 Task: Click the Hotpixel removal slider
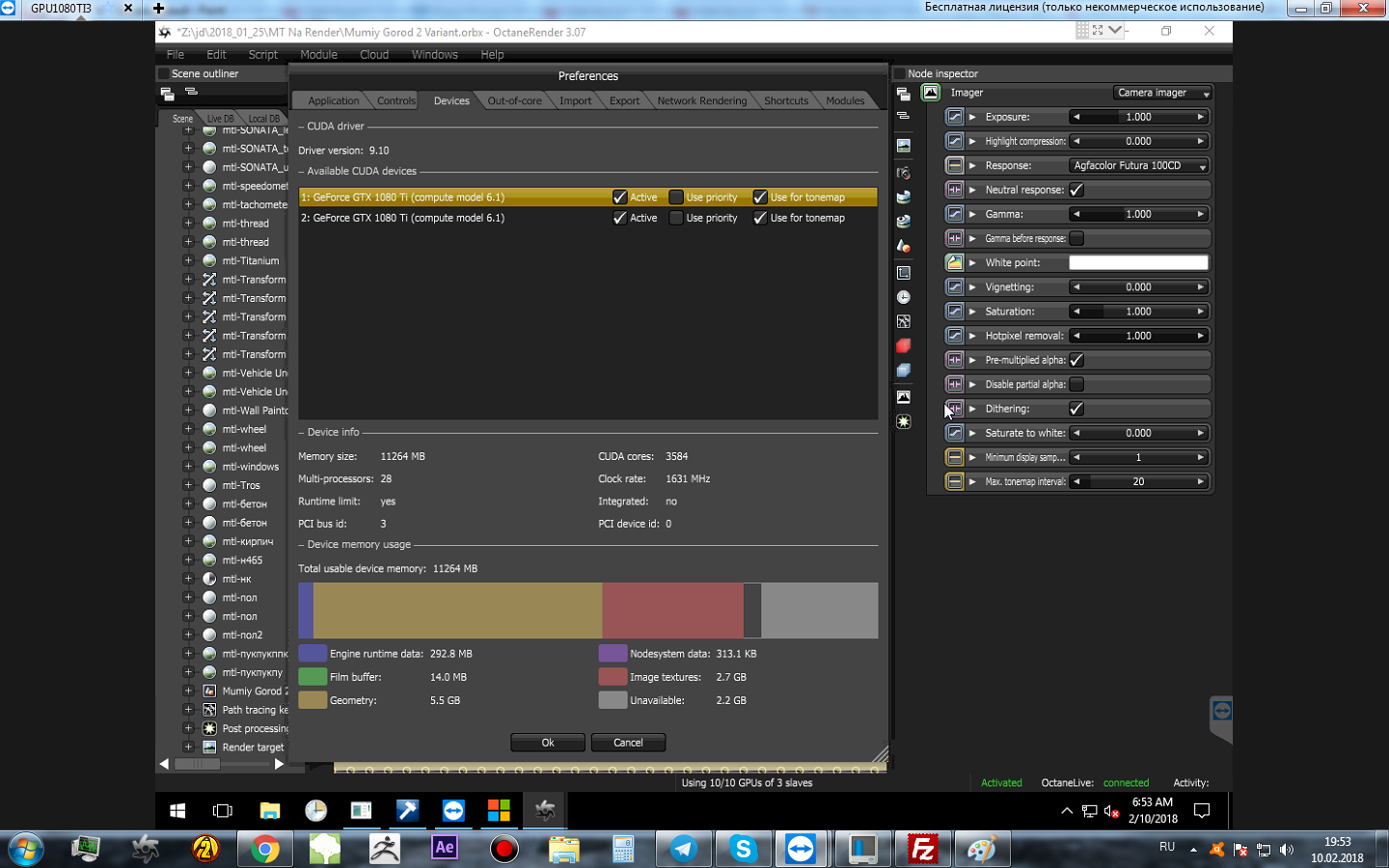(1138, 336)
